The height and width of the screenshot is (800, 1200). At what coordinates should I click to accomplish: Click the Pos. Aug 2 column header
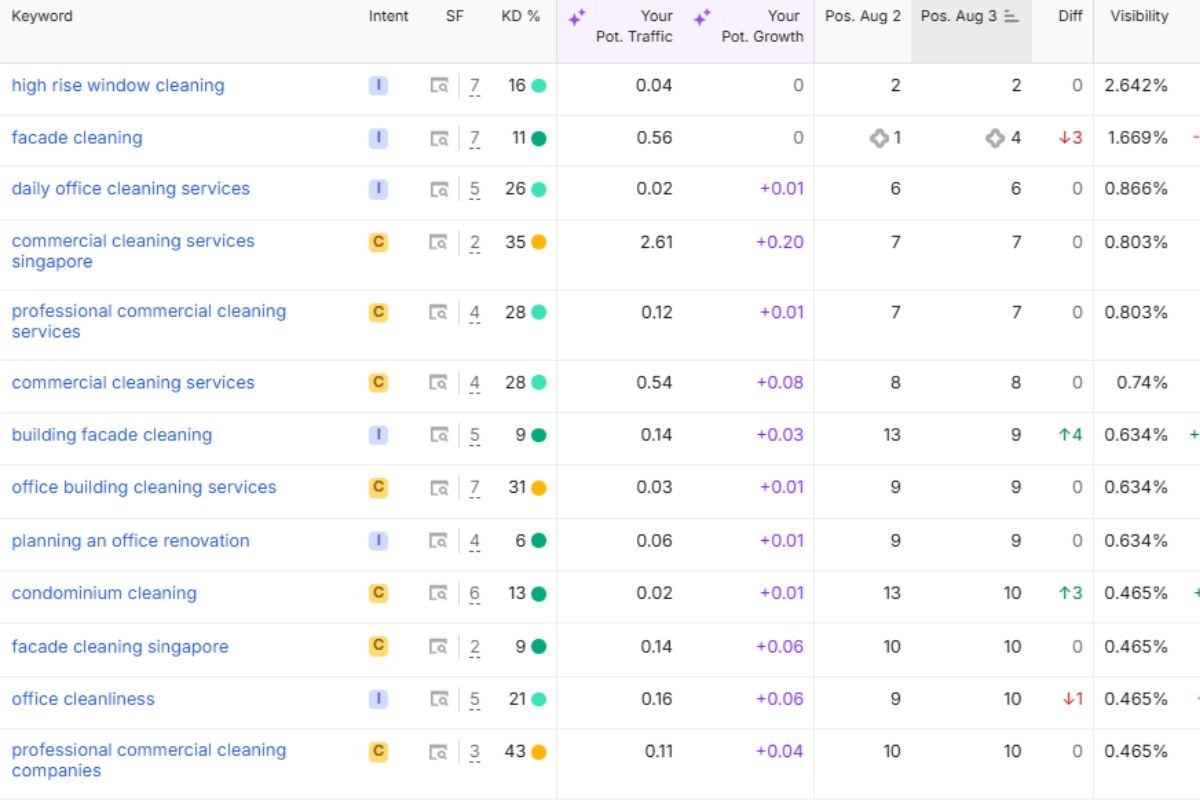[862, 16]
